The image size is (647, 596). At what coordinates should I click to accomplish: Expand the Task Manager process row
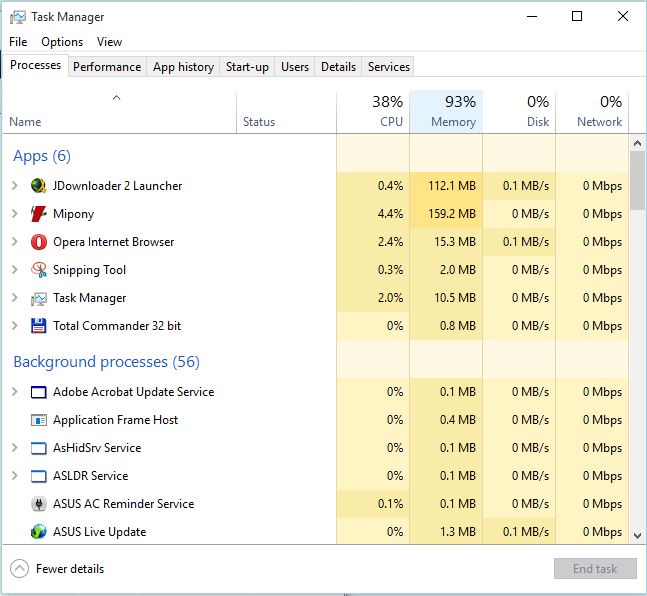(x=14, y=298)
